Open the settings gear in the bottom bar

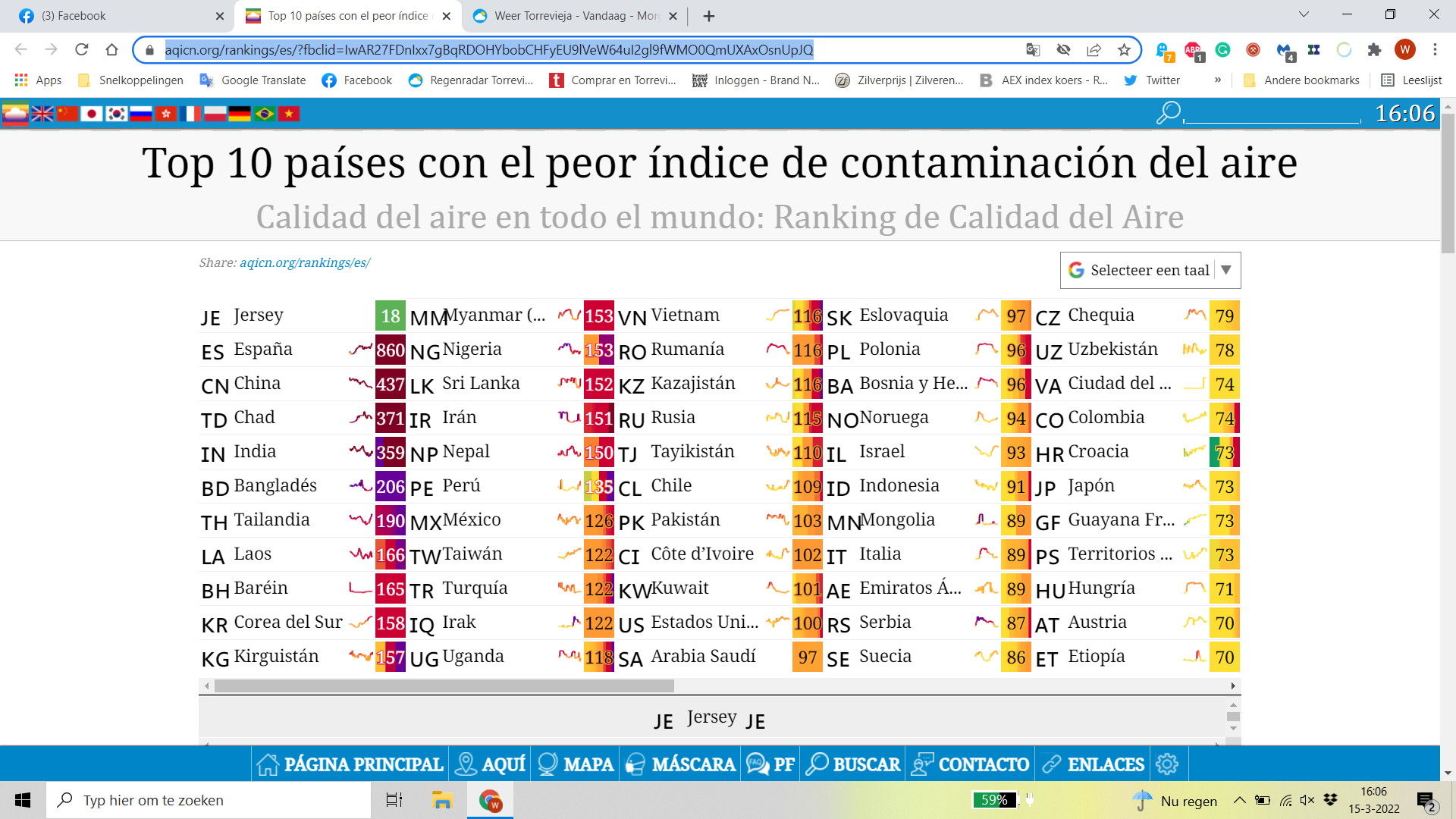(1167, 764)
